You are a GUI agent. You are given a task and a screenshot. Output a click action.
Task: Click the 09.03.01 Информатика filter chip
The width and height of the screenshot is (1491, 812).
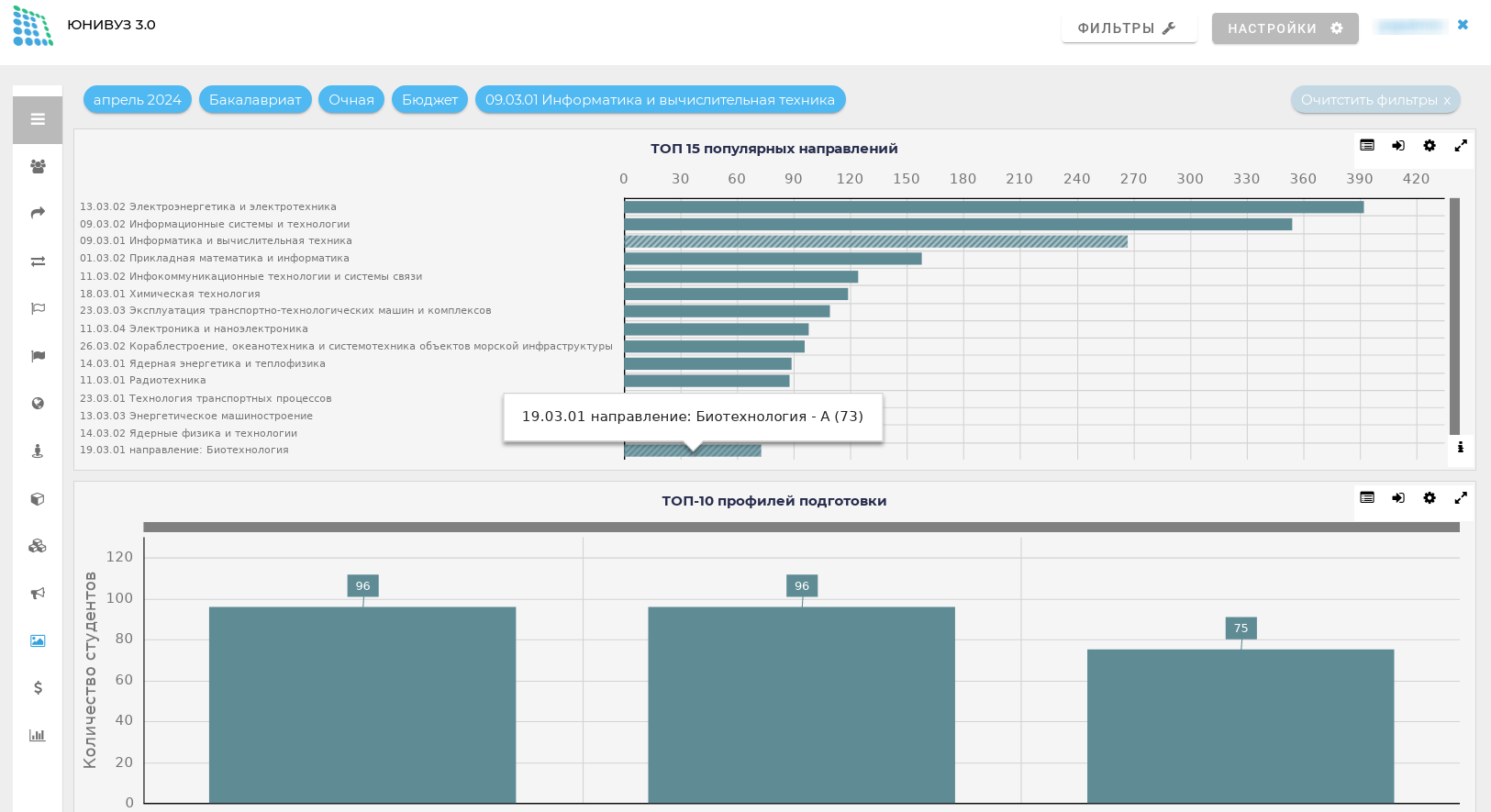660,99
